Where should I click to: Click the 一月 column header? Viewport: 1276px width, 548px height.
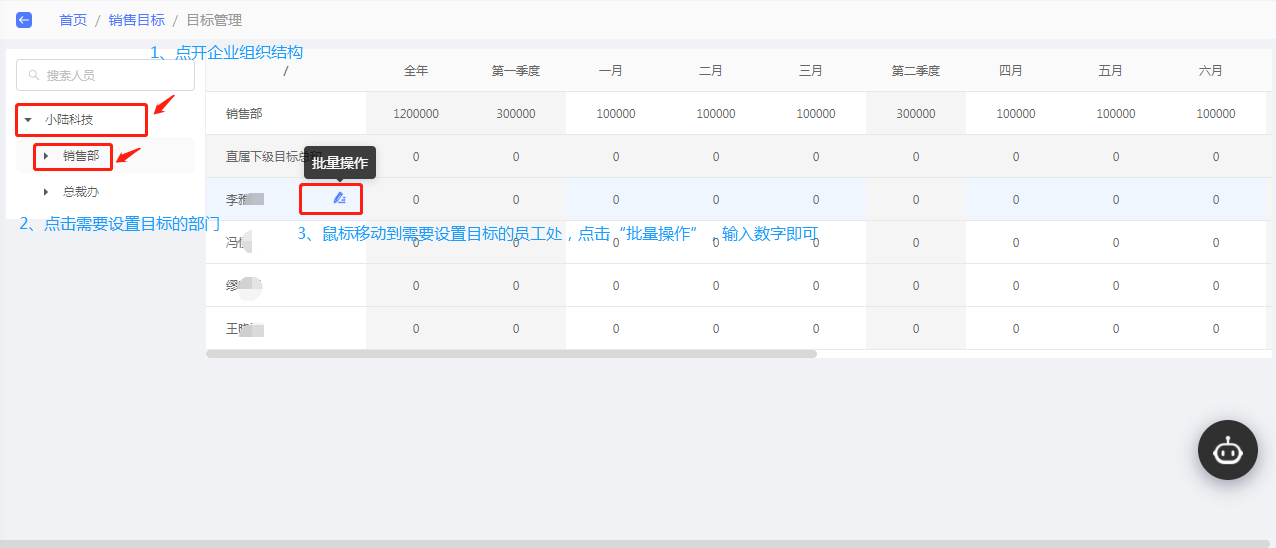pyautogui.click(x=611, y=71)
